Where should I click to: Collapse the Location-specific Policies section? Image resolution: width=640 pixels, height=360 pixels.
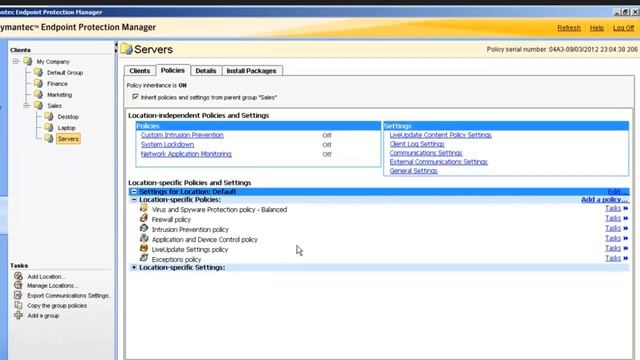pos(134,200)
